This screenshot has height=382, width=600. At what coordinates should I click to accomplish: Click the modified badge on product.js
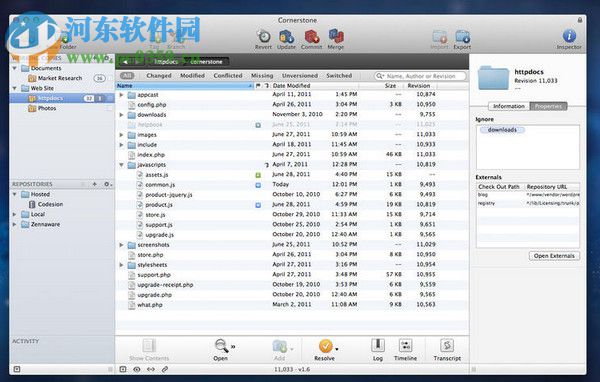tap(258, 205)
